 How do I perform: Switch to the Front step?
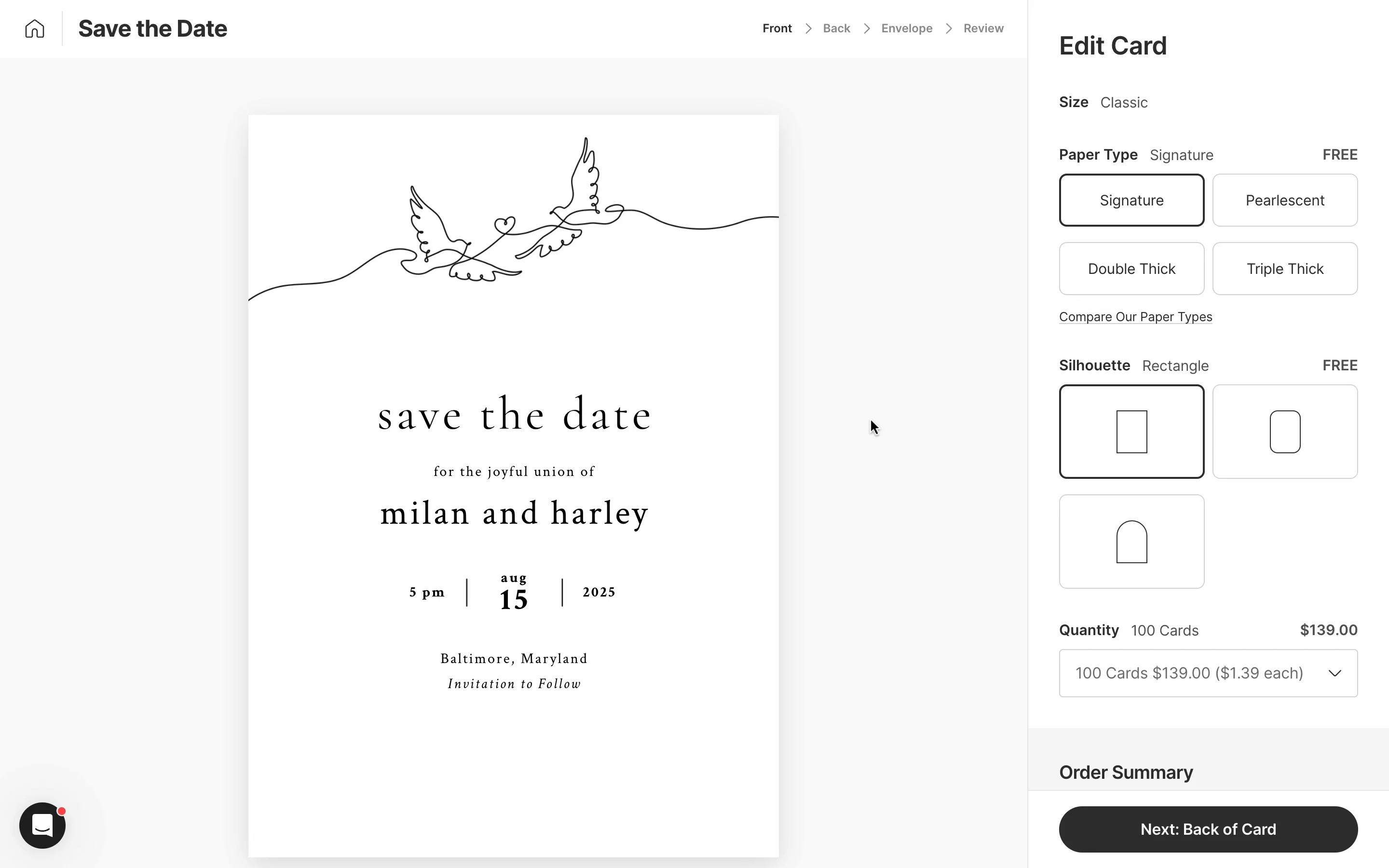(776, 29)
